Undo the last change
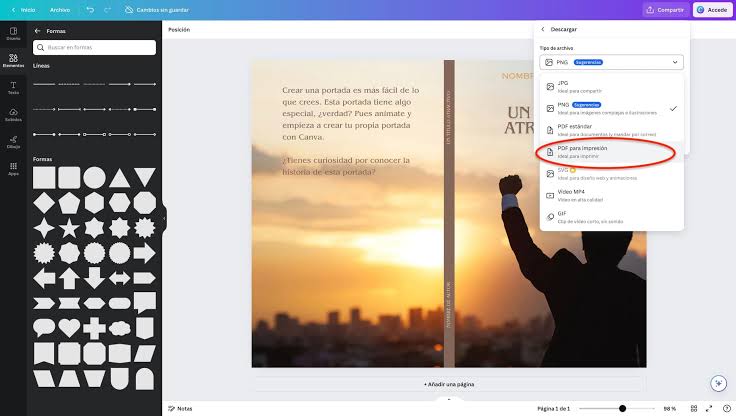Viewport: 736px width, 416px height. [90, 10]
